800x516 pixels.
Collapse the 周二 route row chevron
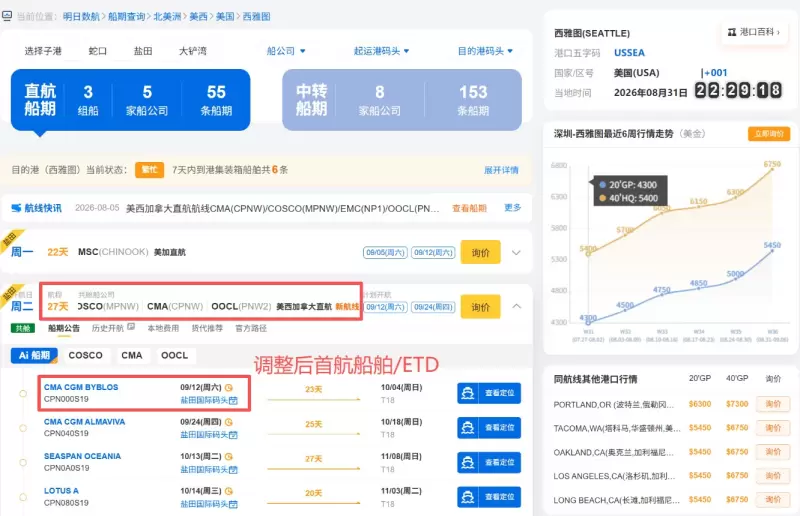(x=516, y=306)
